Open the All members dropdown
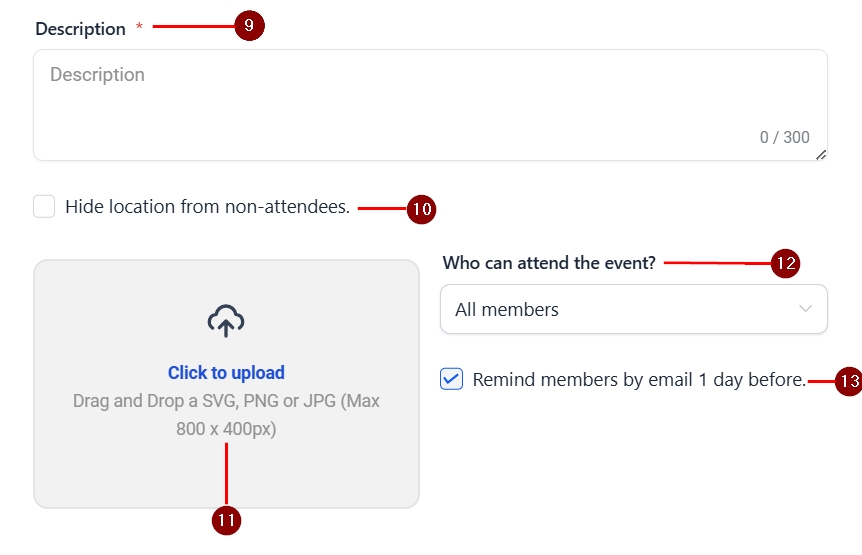This screenshot has width=862, height=555. pos(620,309)
